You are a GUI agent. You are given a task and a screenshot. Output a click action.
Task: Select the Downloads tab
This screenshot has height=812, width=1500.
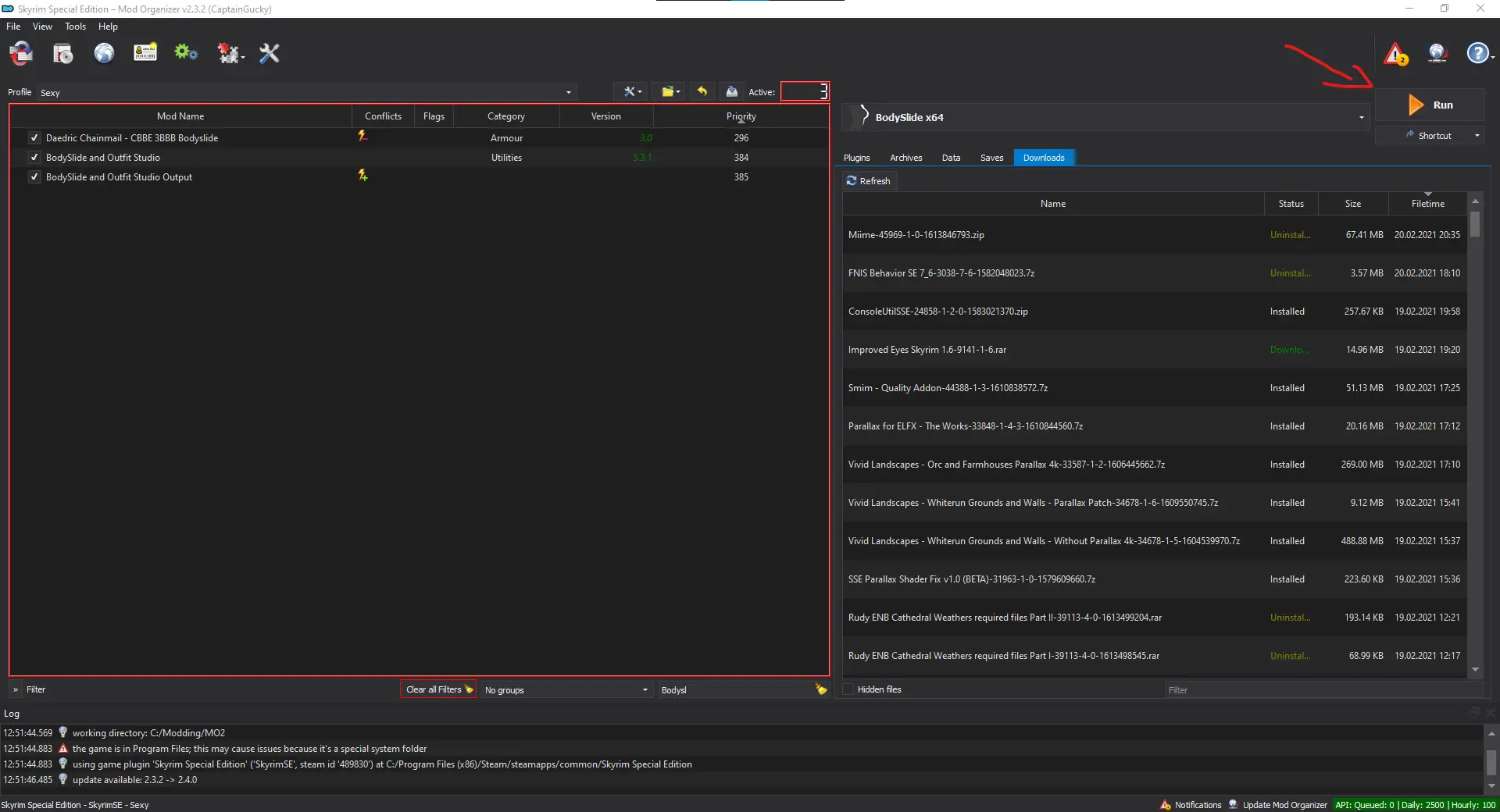1044,158
